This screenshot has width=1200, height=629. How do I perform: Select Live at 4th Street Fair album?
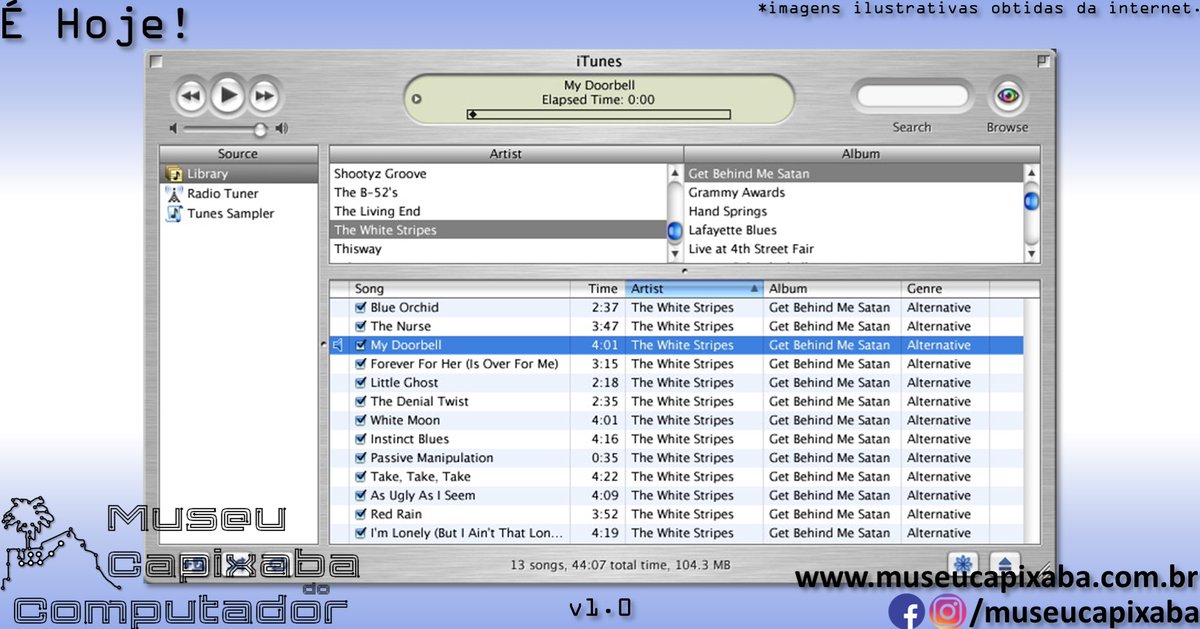855,249
